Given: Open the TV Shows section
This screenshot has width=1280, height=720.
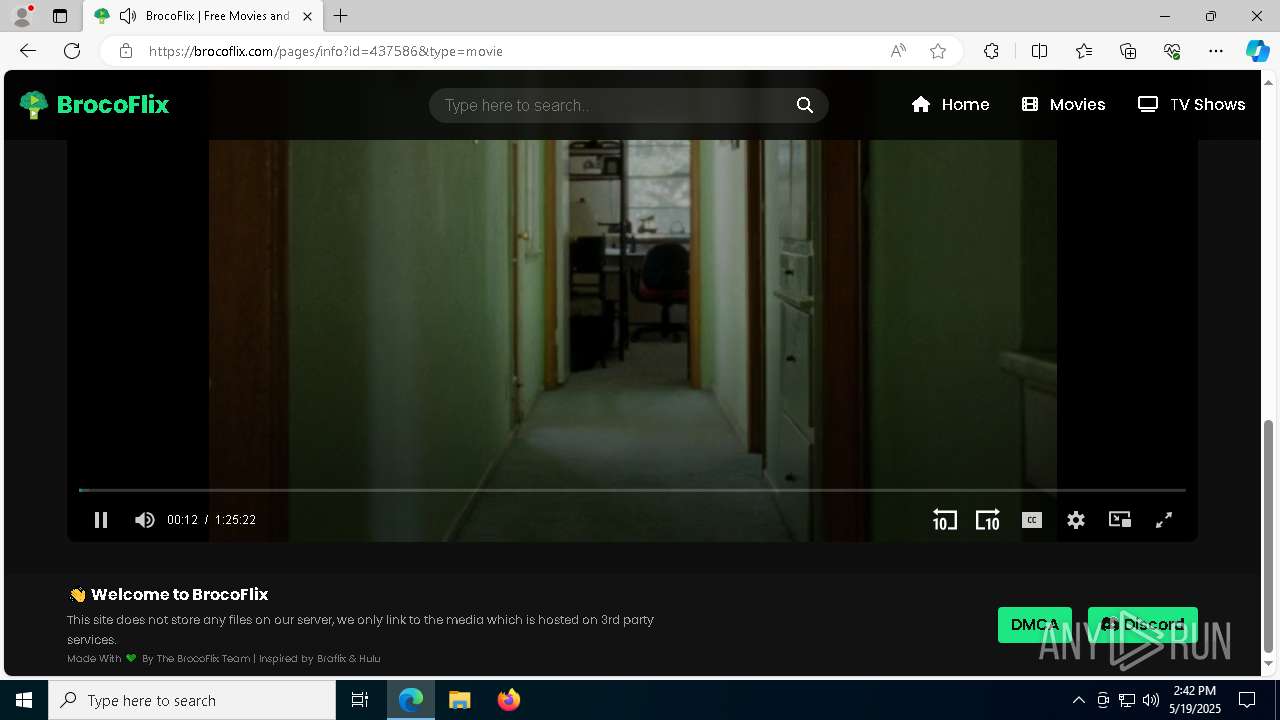Looking at the screenshot, I should (1192, 105).
